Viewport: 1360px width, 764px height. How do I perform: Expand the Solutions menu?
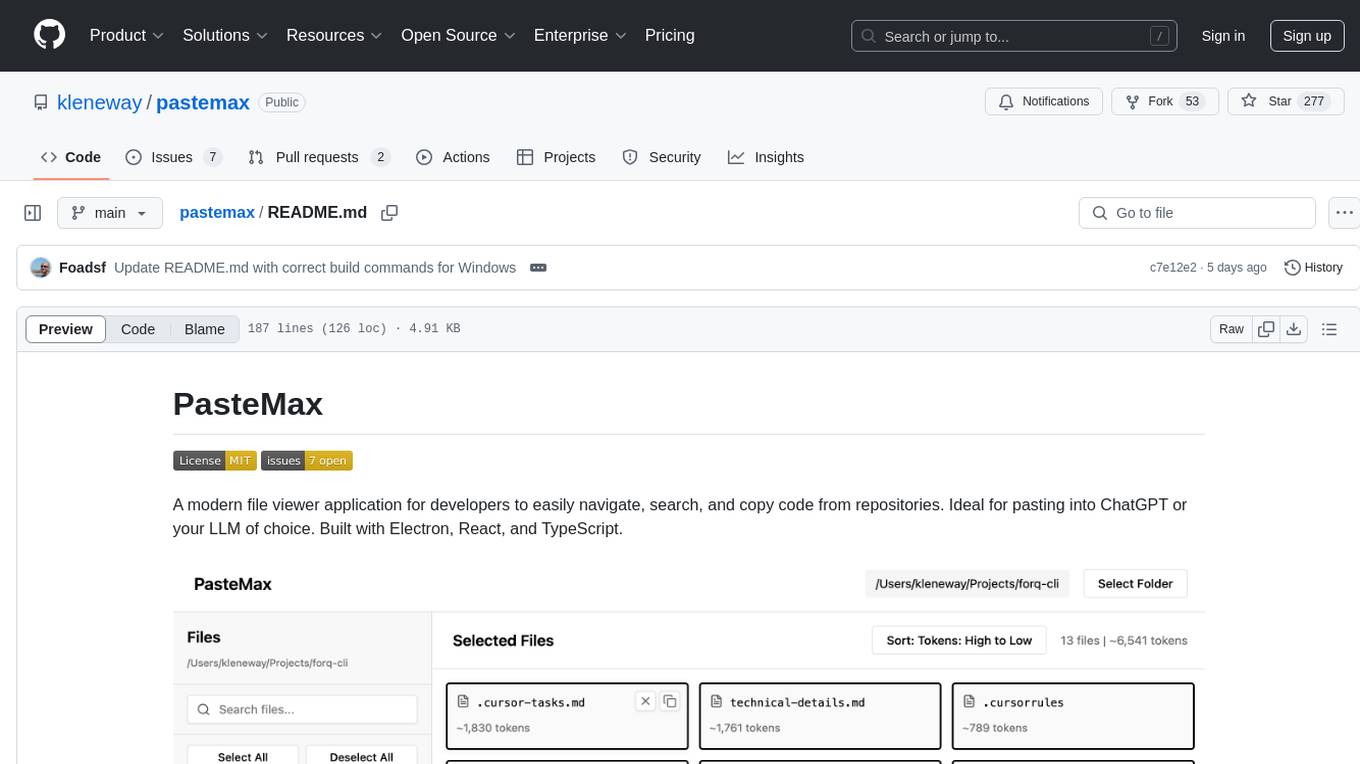[x=225, y=35]
